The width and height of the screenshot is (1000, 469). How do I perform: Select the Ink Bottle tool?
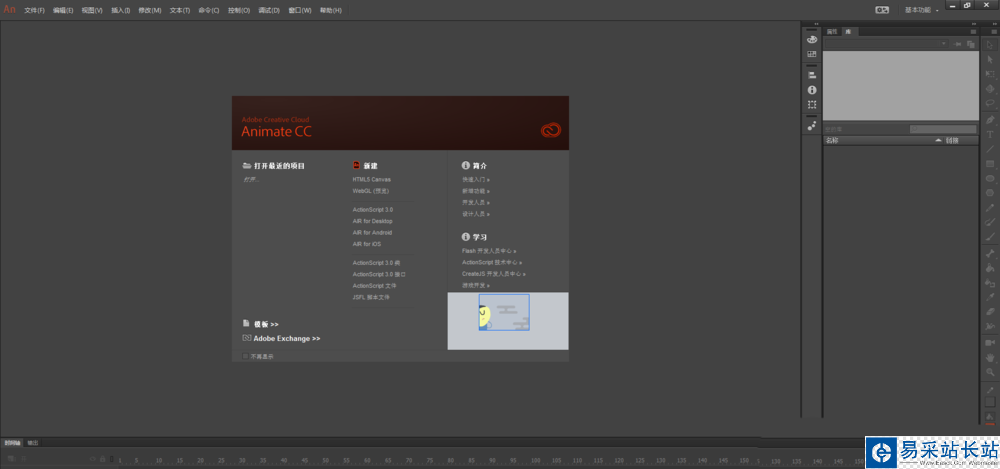(x=990, y=282)
